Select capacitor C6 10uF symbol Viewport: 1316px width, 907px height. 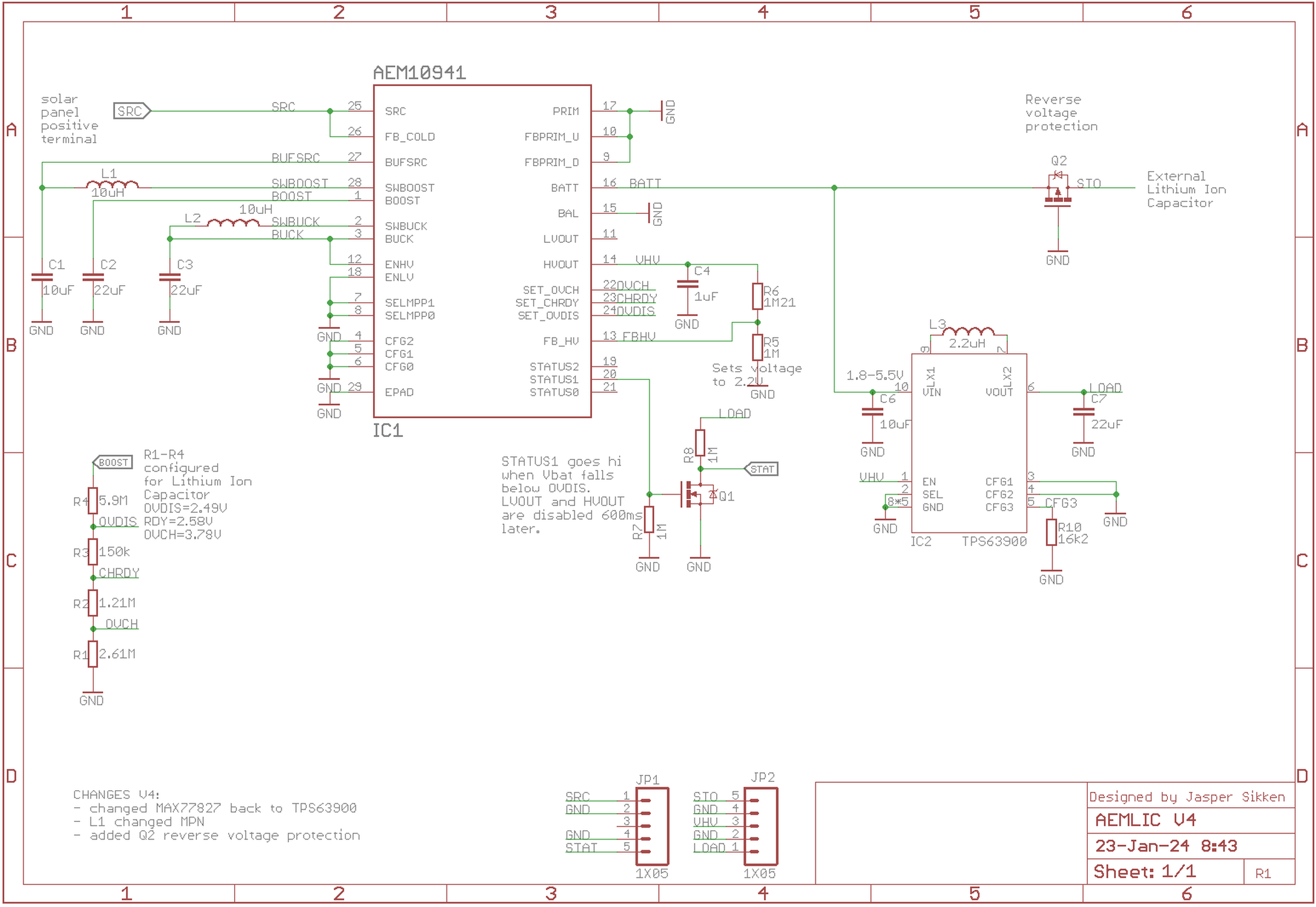(873, 411)
